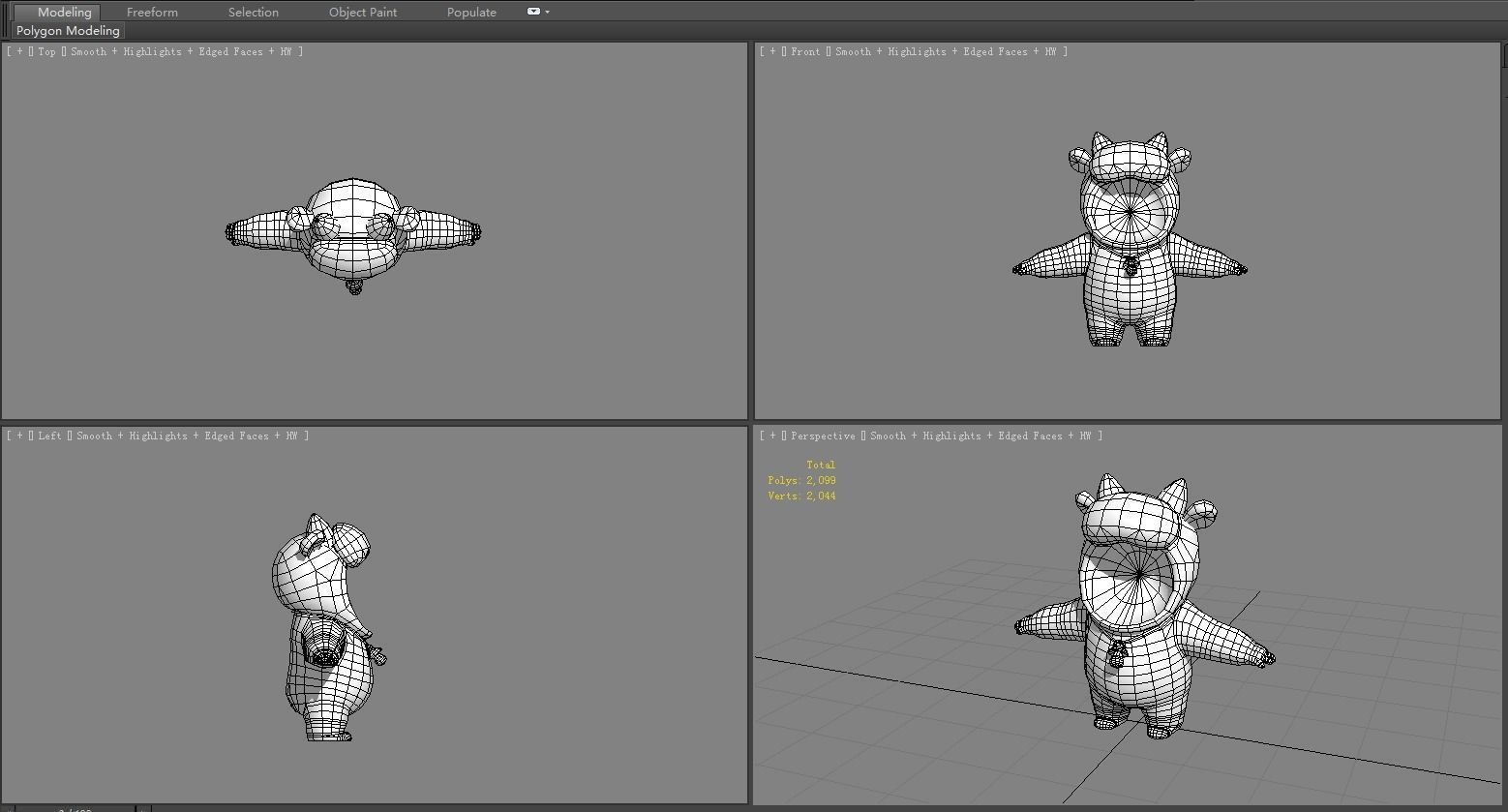Viewport: 1508px width, 812px height.
Task: Open the Front viewport's view label menu
Action: (x=805, y=51)
